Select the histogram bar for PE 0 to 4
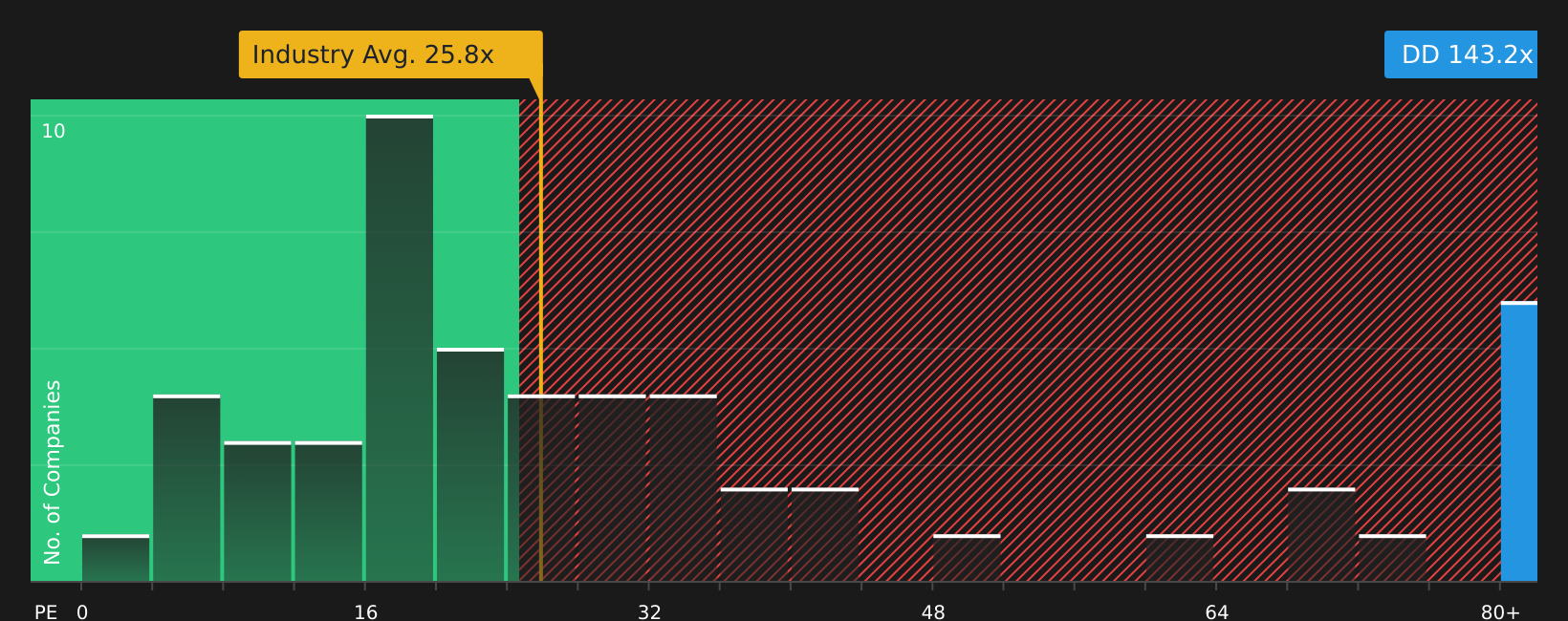1568x621 pixels. coord(116,558)
